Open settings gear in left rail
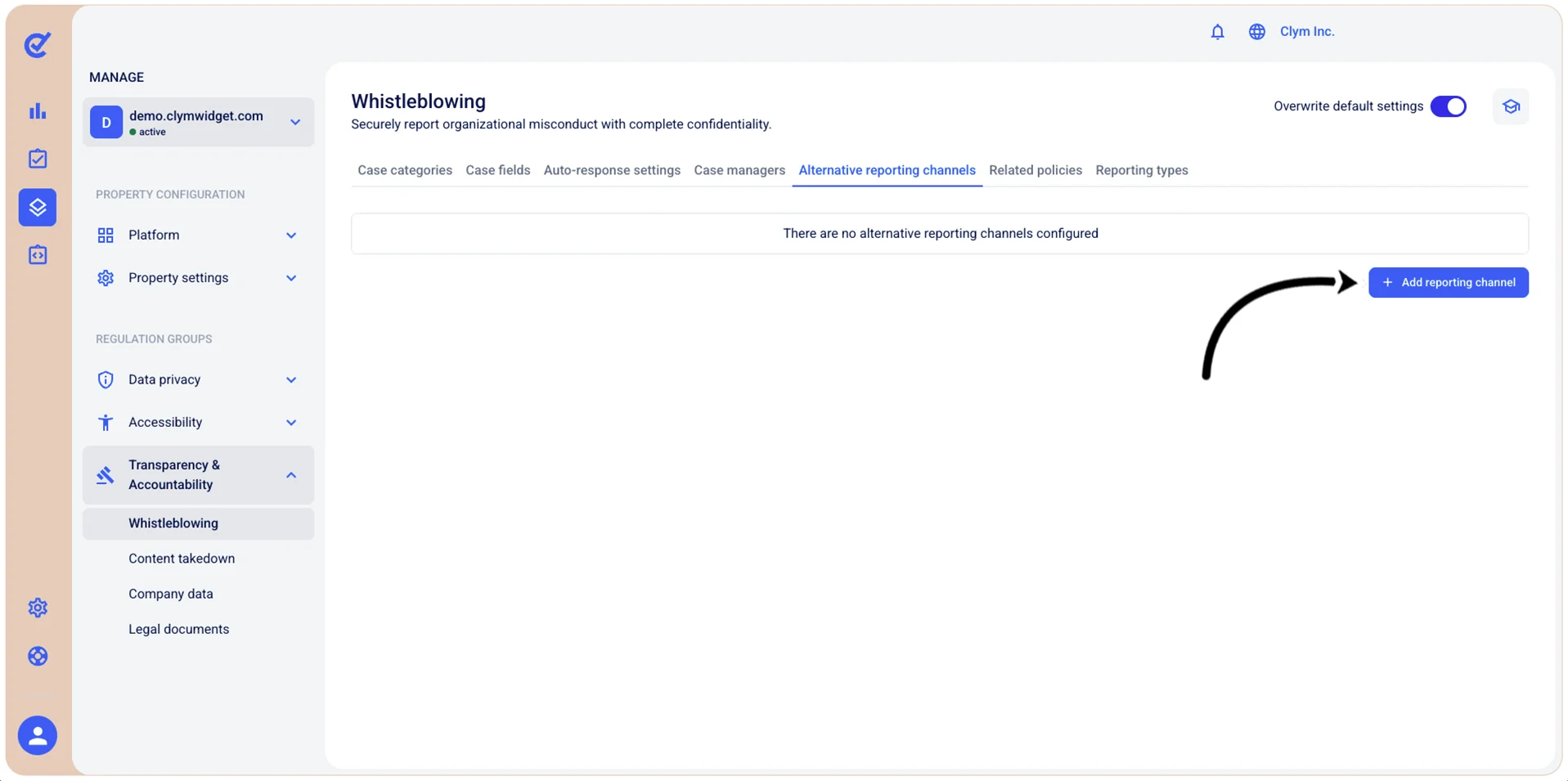 pyautogui.click(x=38, y=608)
